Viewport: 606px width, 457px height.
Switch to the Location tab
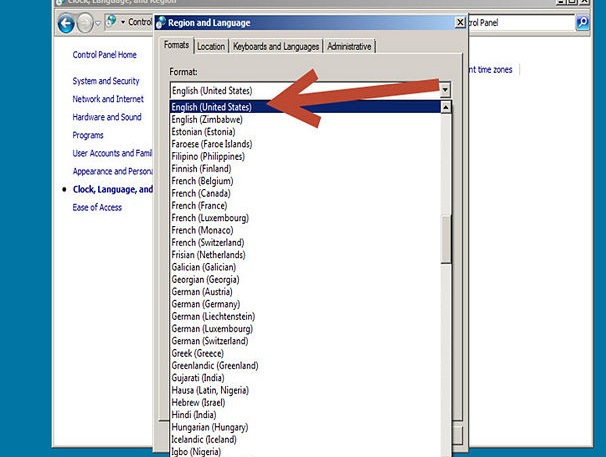point(211,46)
